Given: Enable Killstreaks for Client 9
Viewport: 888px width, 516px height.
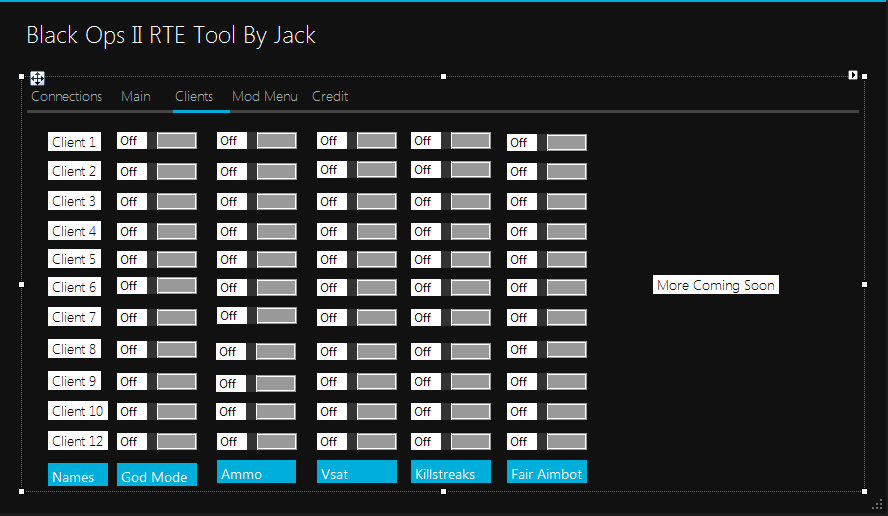Looking at the screenshot, I should (x=451, y=381).
